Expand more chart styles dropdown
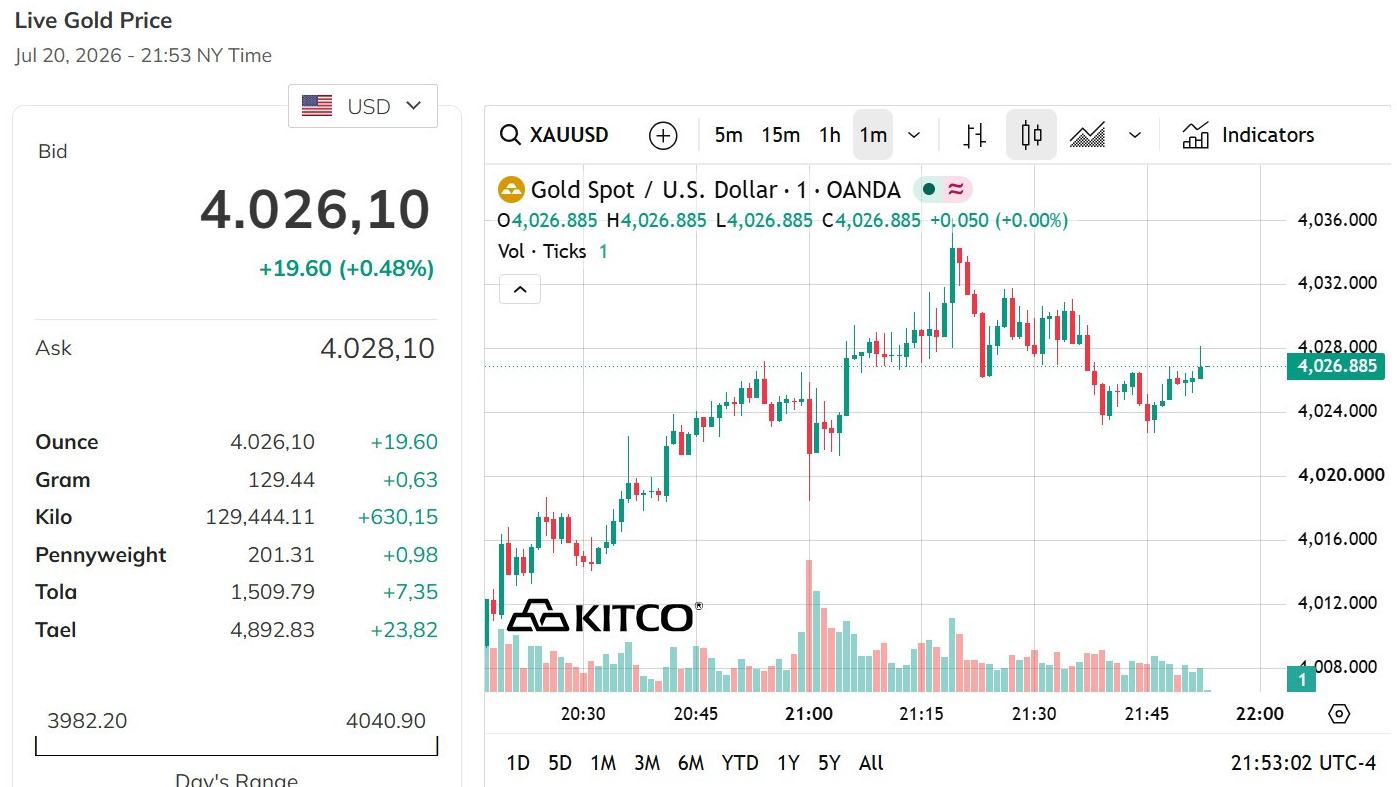 [x=1134, y=135]
